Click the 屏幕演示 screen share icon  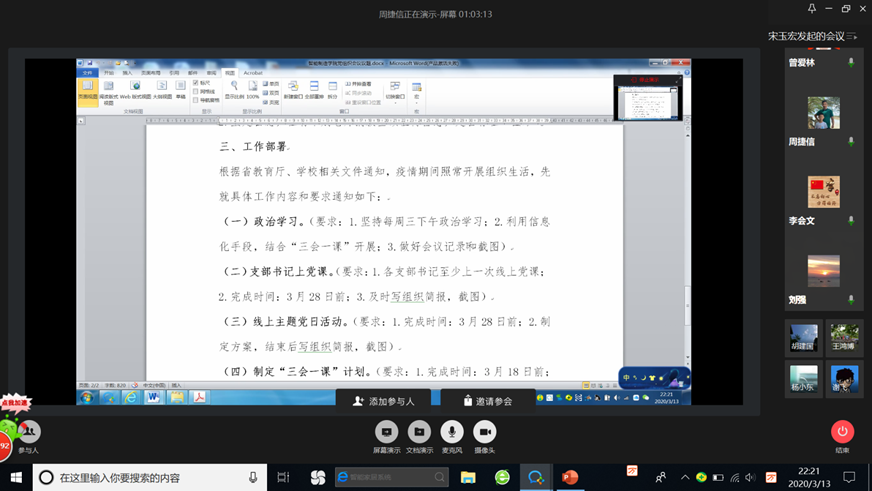tap(386, 431)
